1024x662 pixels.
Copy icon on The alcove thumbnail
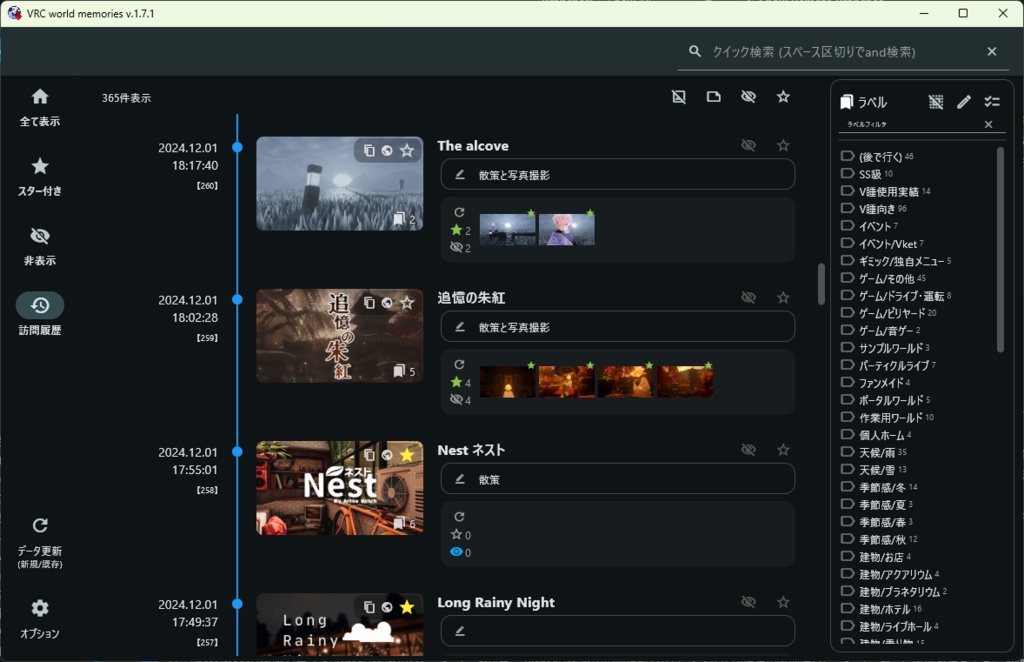369,150
